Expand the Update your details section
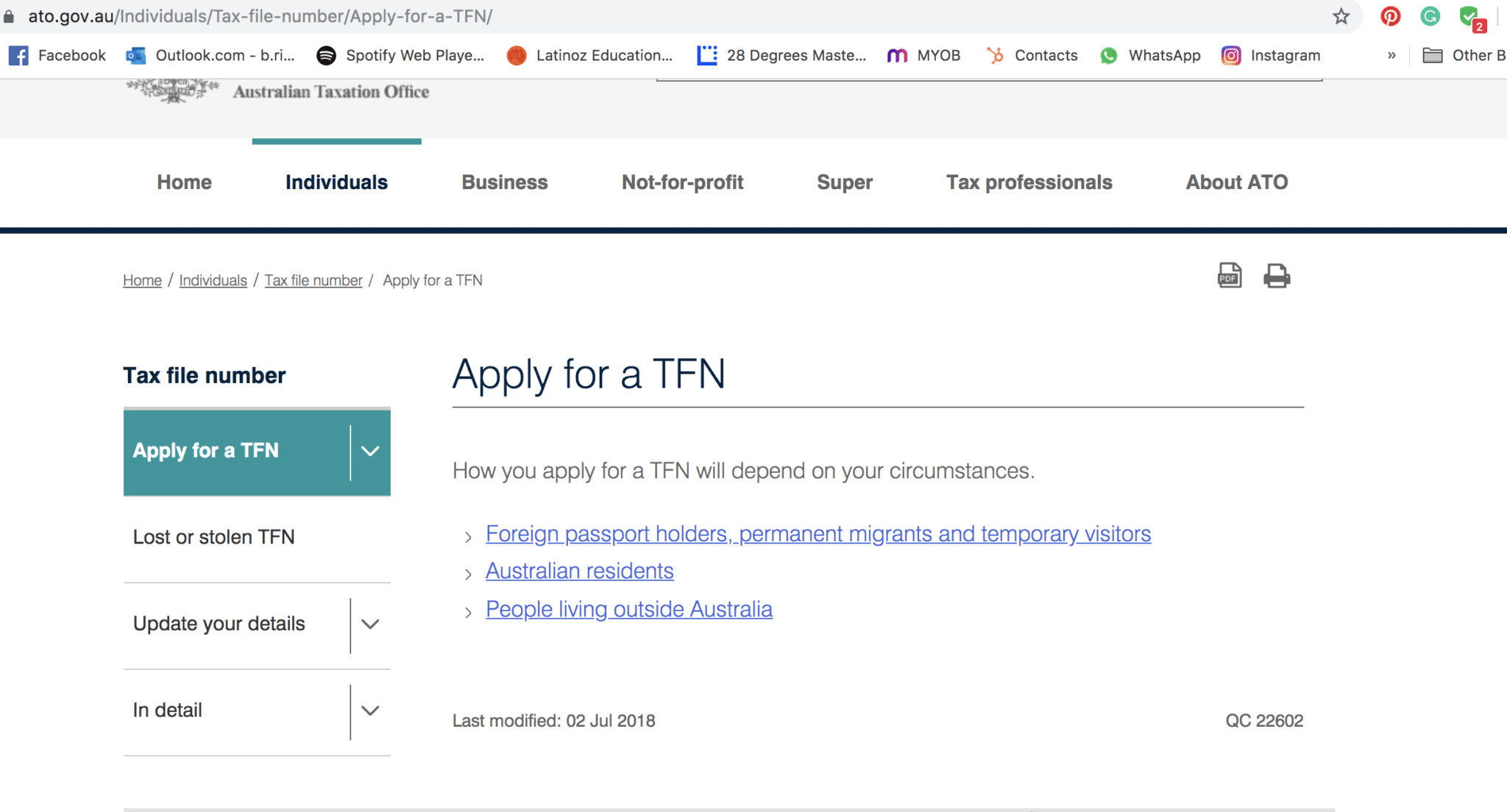This screenshot has height=812, width=1507. pyautogui.click(x=371, y=625)
